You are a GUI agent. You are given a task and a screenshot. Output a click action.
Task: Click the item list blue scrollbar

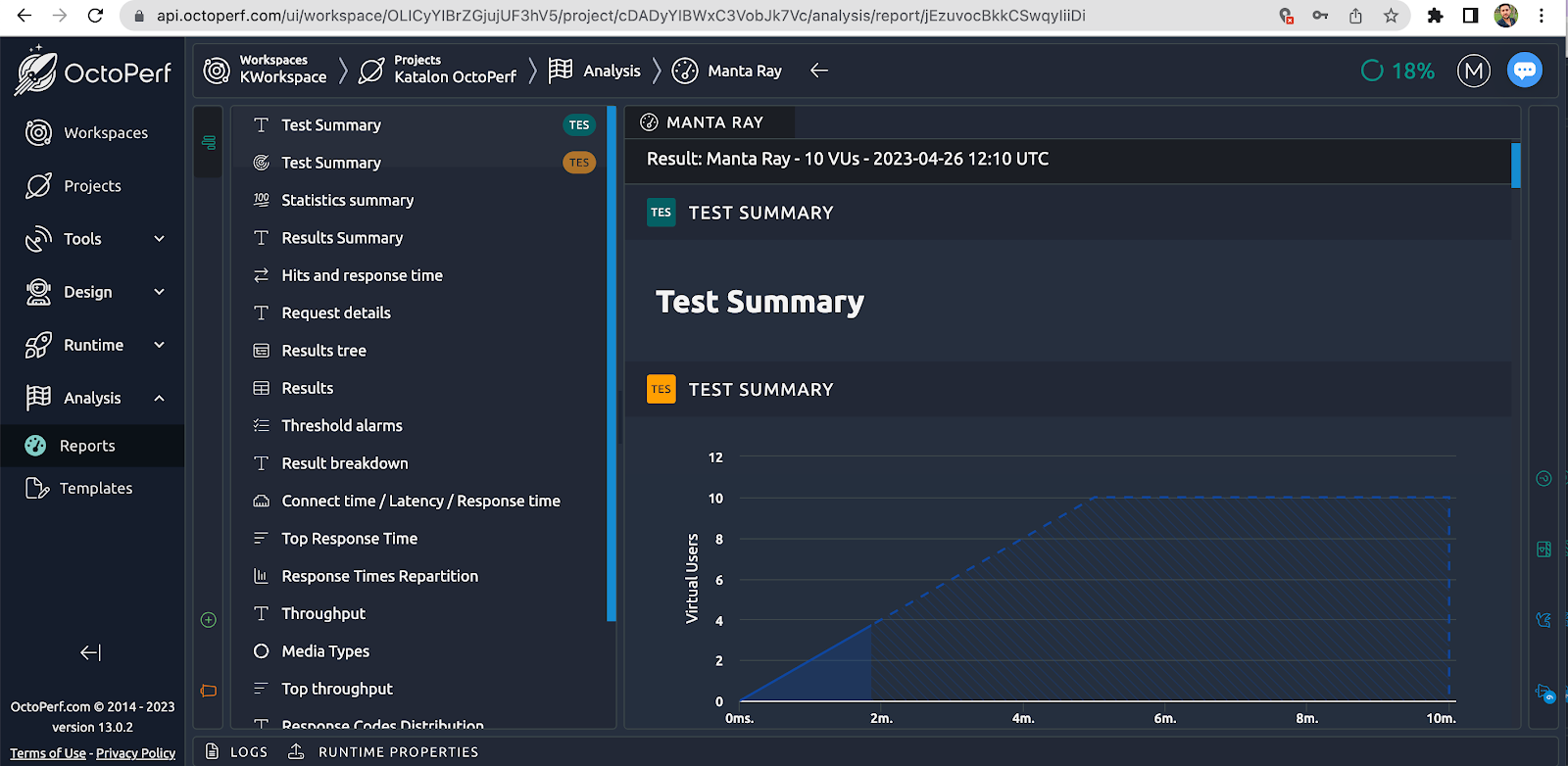(612, 363)
